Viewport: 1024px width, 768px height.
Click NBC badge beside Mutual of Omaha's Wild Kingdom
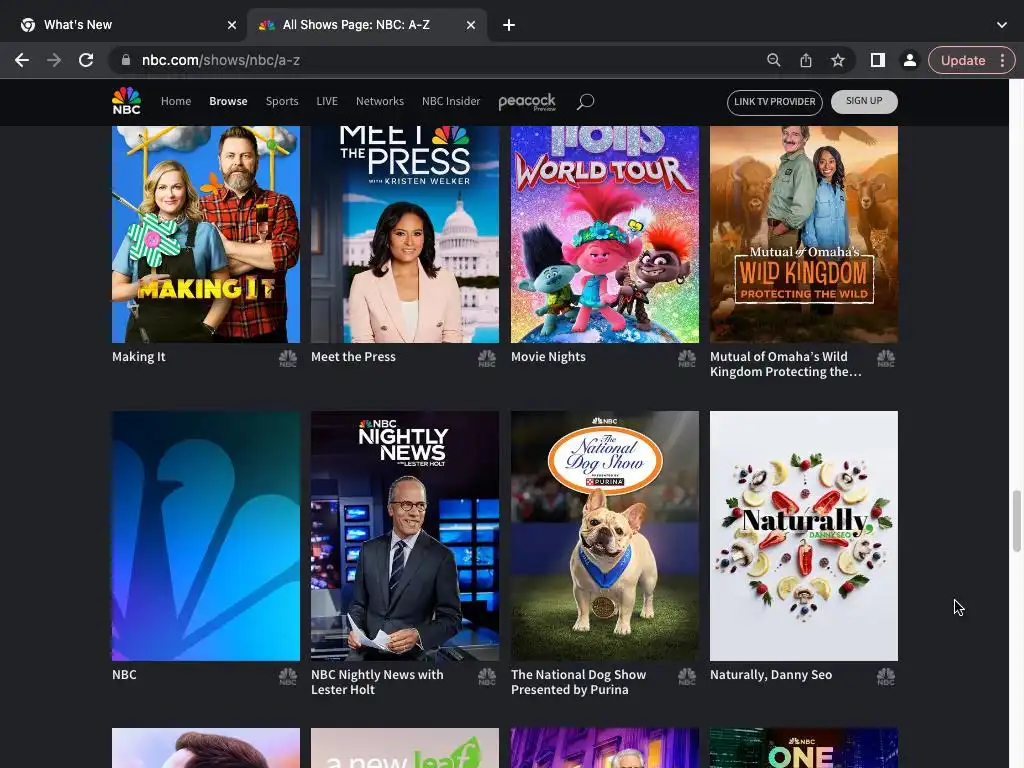[x=886, y=358]
